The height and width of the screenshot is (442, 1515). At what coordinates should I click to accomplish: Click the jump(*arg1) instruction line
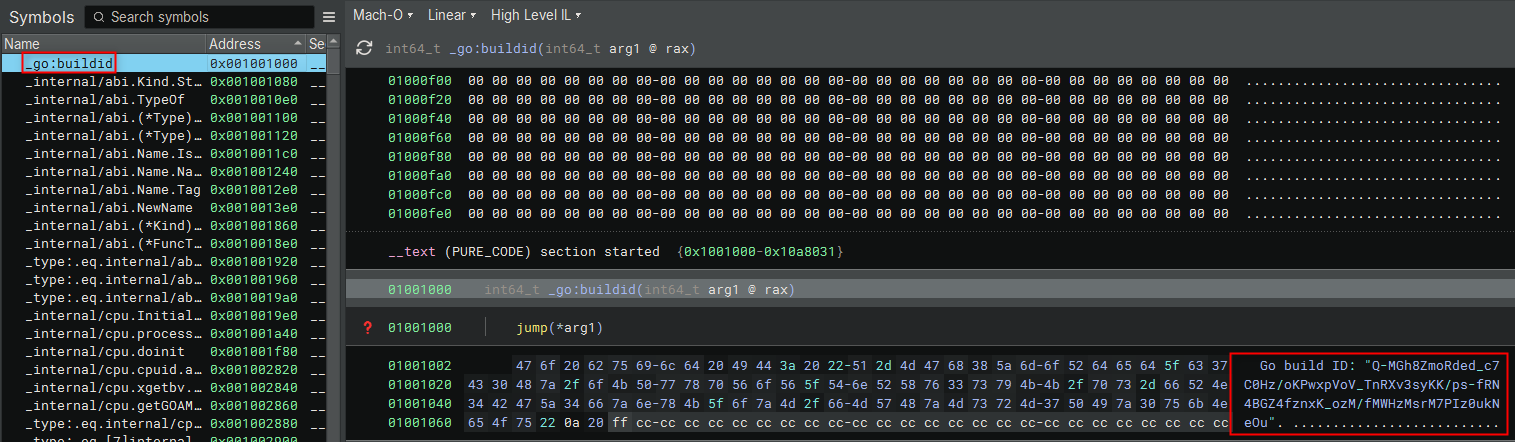(x=559, y=327)
